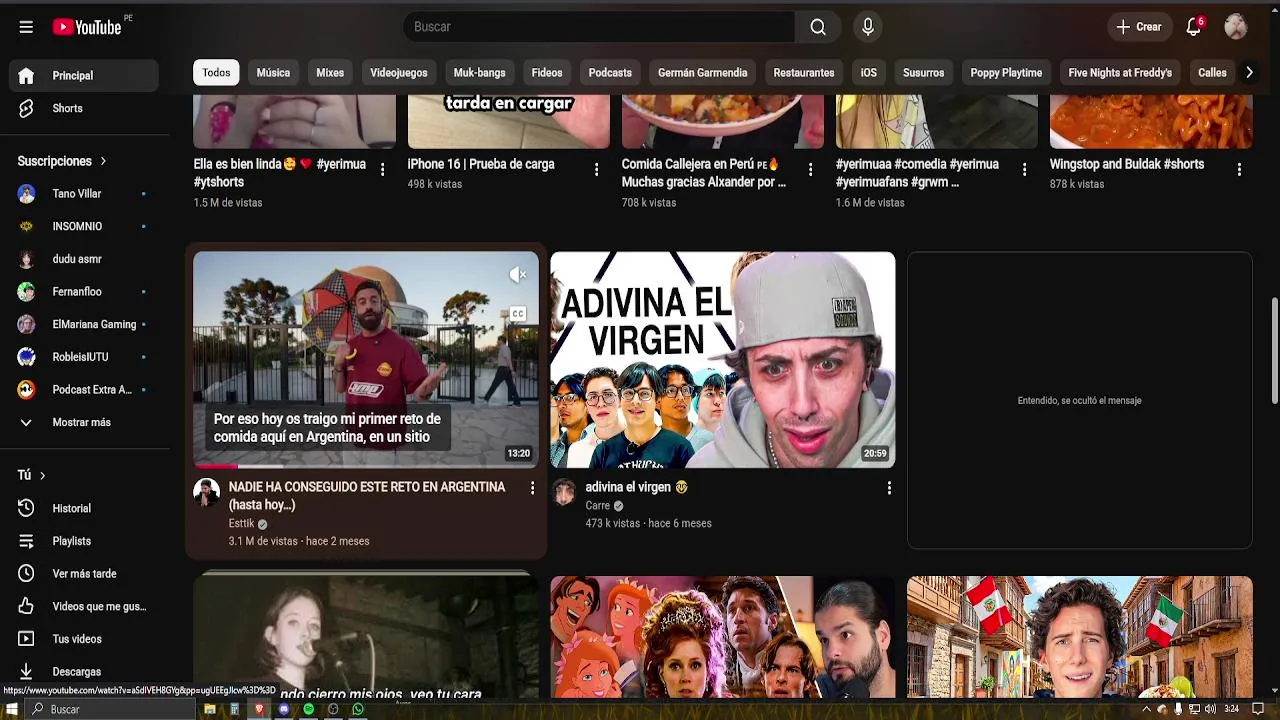Select the Poppy Playtime filter chip
The width and height of the screenshot is (1280, 720).
[x=1006, y=73]
